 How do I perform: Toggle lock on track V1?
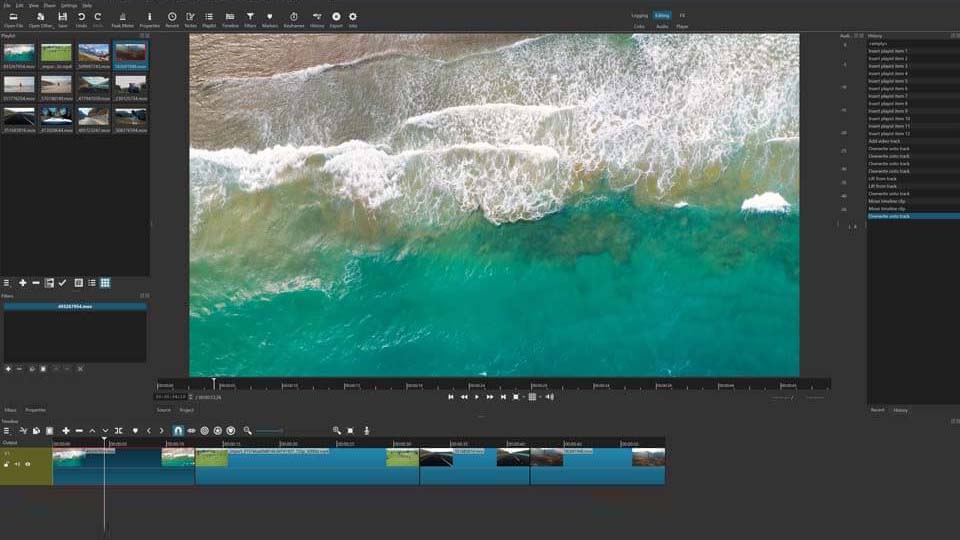point(7,464)
